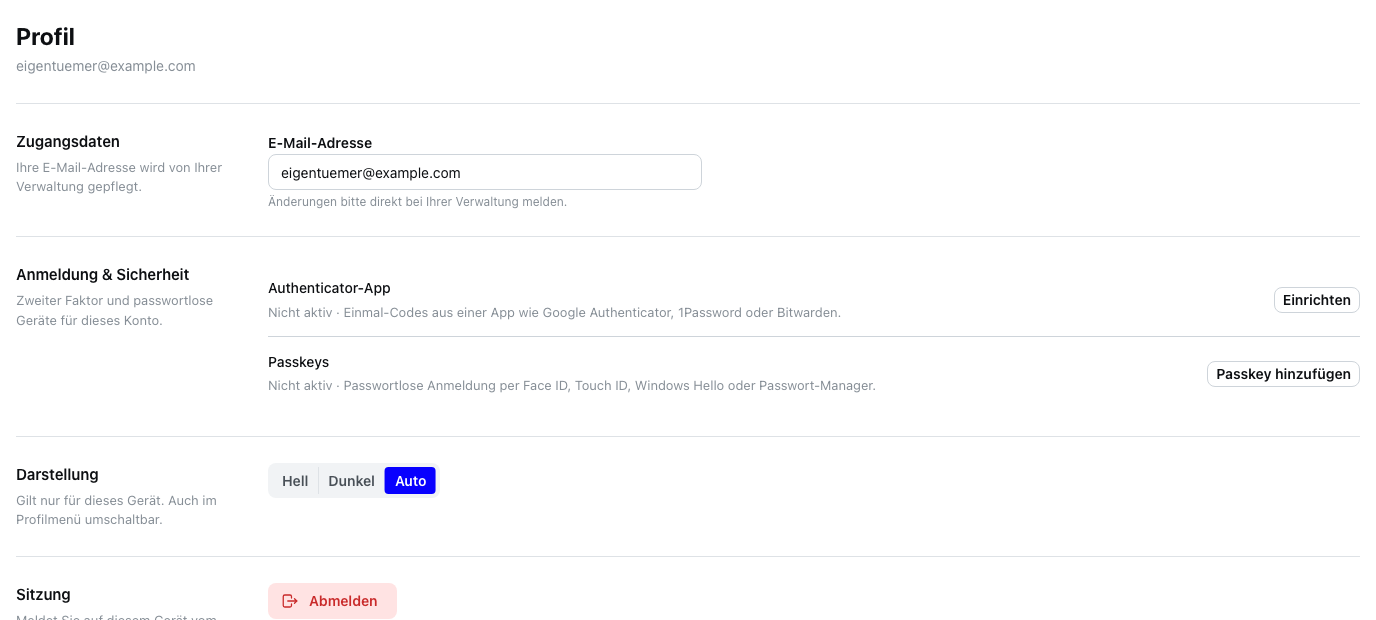Focus the E-Mail-Adresse input field
The image size is (1376, 620).
pyautogui.click(x=485, y=172)
